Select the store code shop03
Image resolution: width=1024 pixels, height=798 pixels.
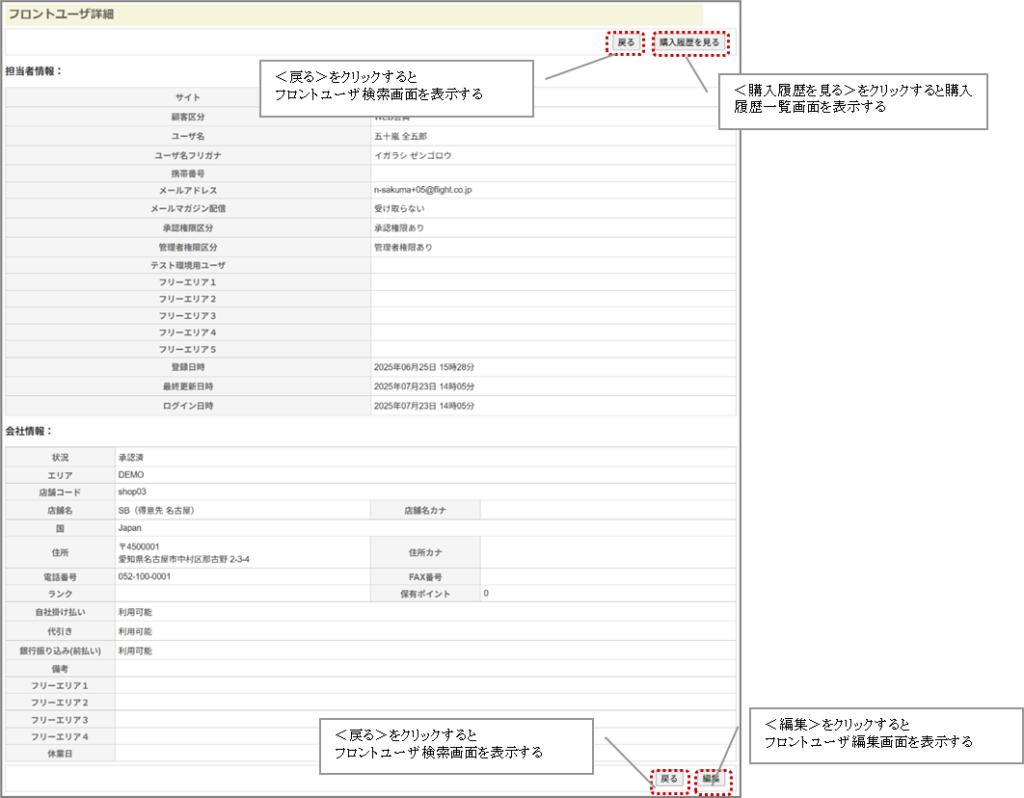[x=132, y=492]
